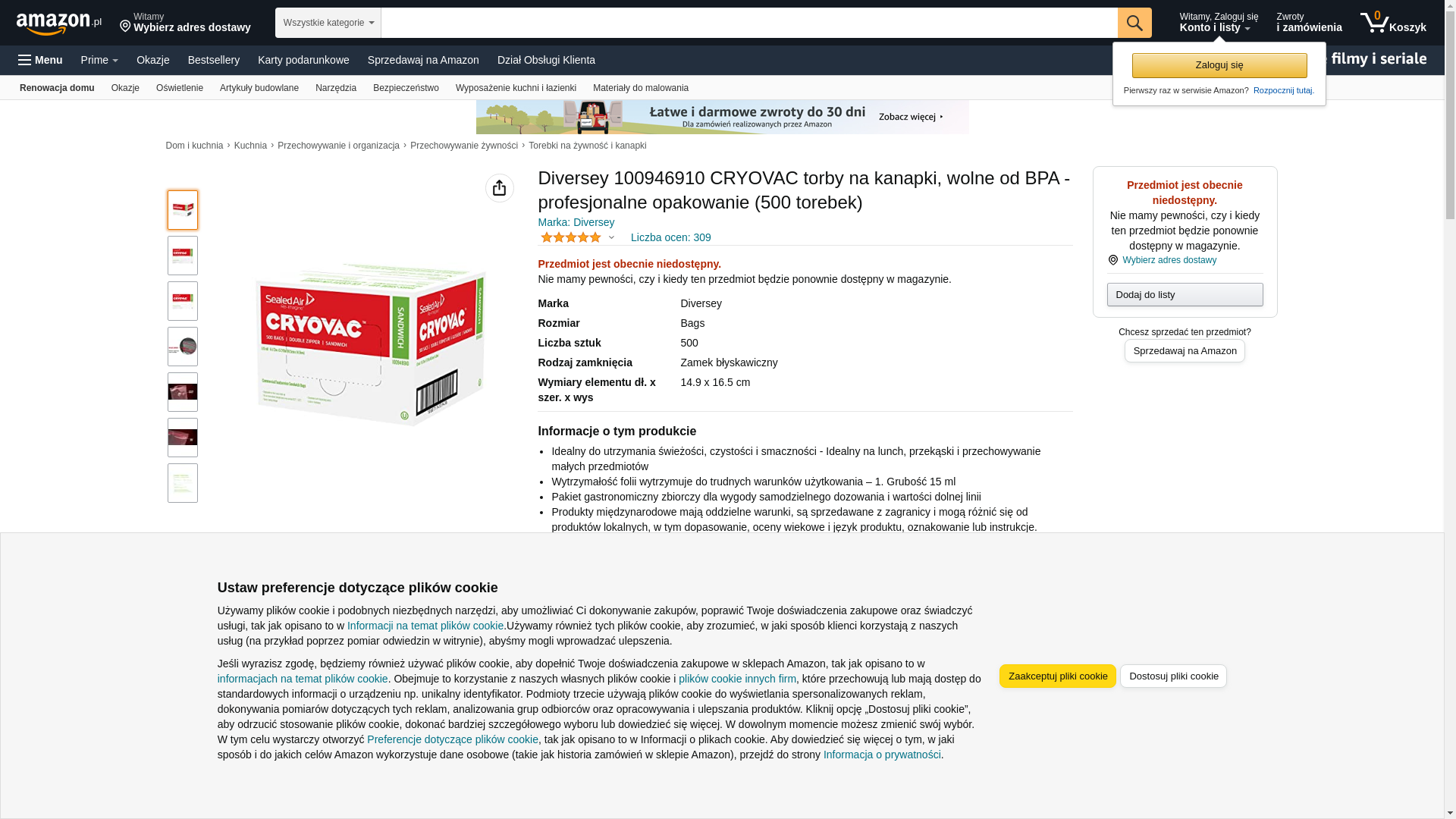Image resolution: width=1456 pixels, height=819 pixels.
Task: Click in the Amazon search input field
Action: 749,23
